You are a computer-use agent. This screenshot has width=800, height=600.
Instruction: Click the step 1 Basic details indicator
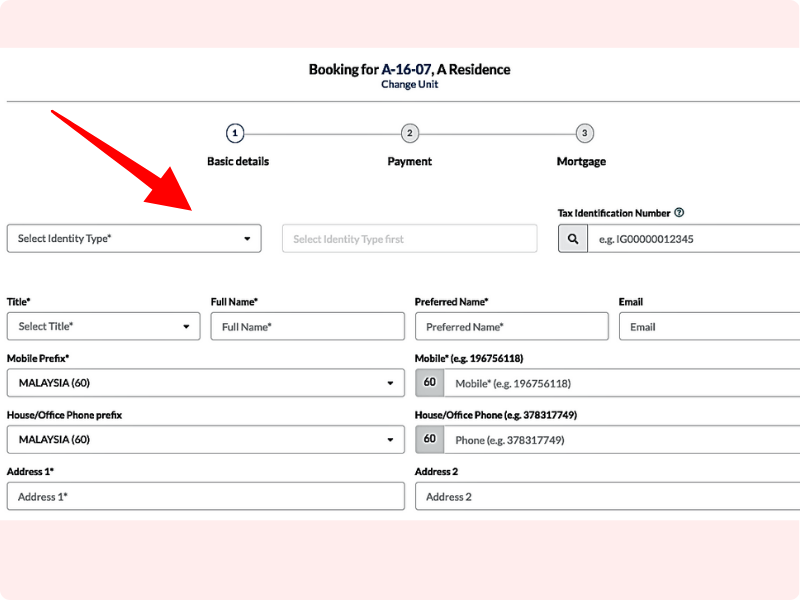click(x=235, y=132)
